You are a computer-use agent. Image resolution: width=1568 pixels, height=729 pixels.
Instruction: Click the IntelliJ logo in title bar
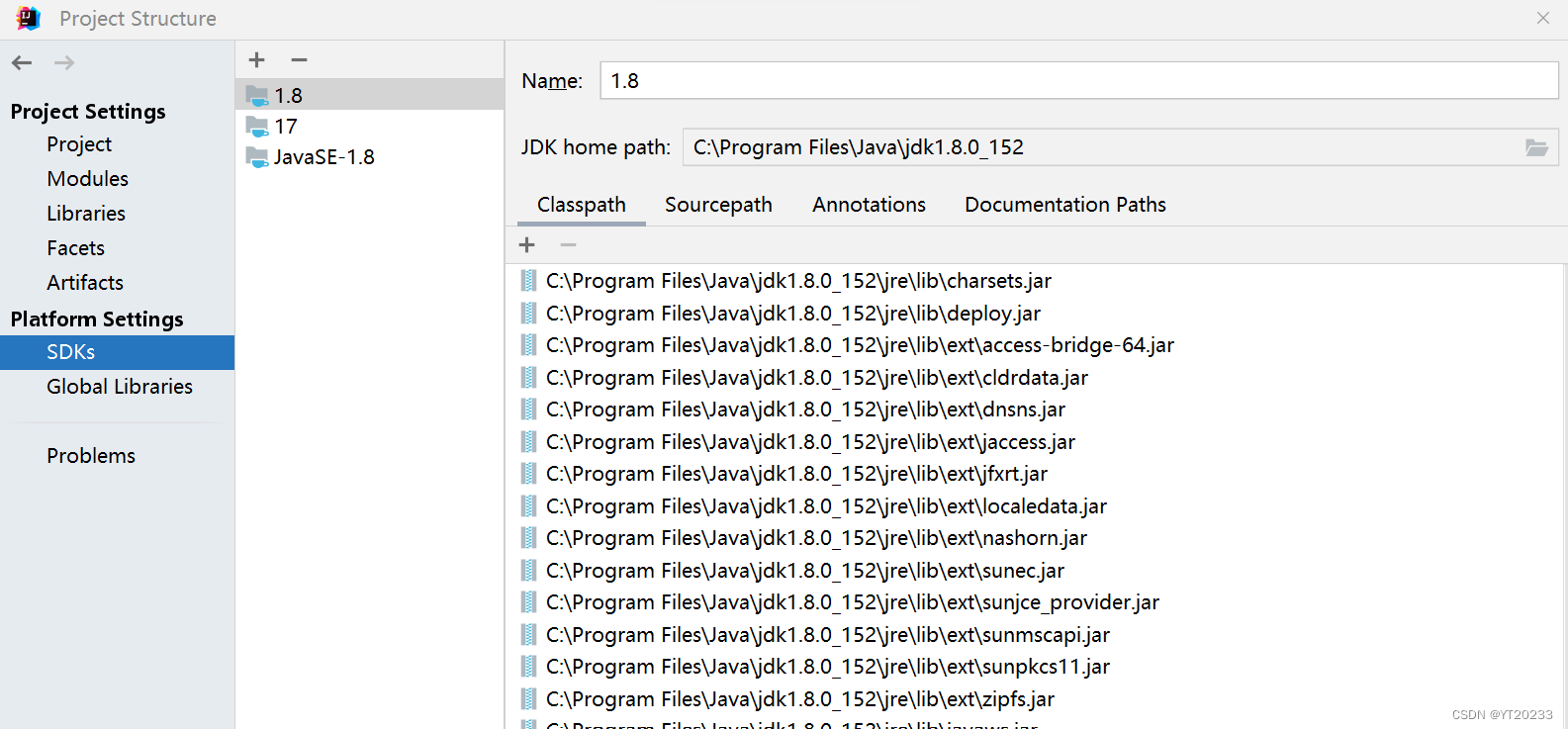click(29, 18)
